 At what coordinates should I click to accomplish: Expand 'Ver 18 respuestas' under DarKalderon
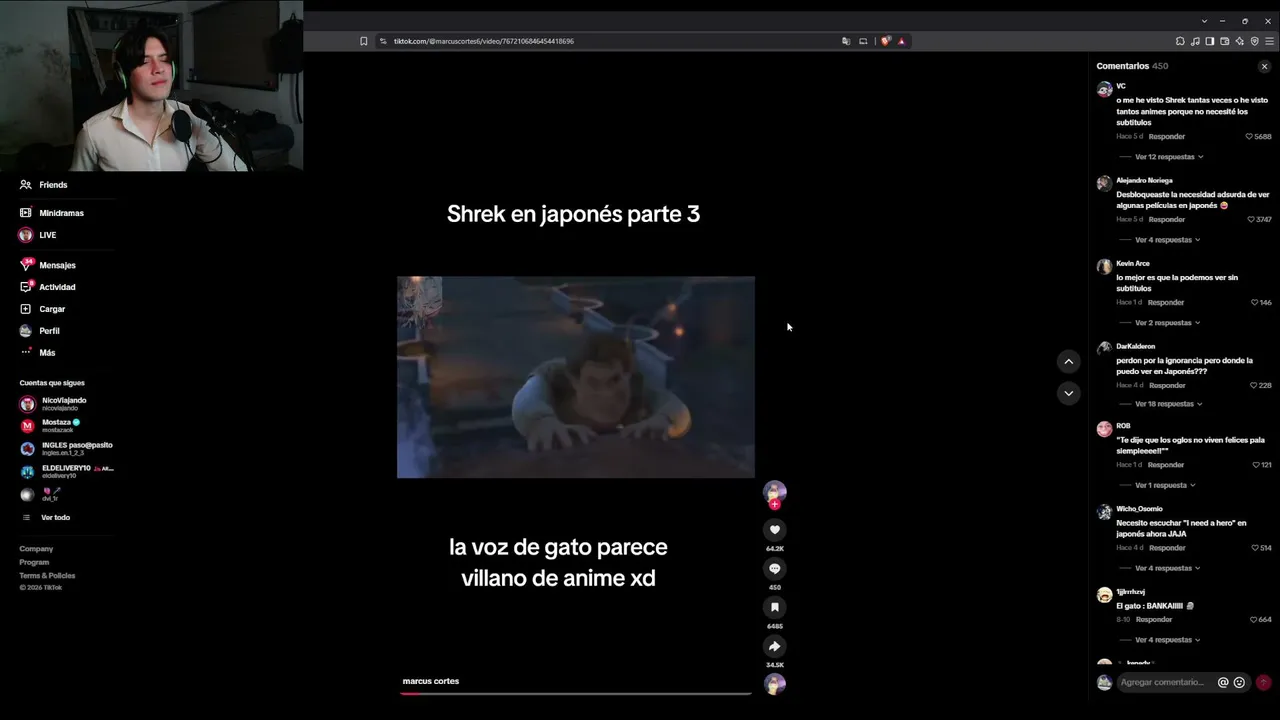pyautogui.click(x=1169, y=404)
